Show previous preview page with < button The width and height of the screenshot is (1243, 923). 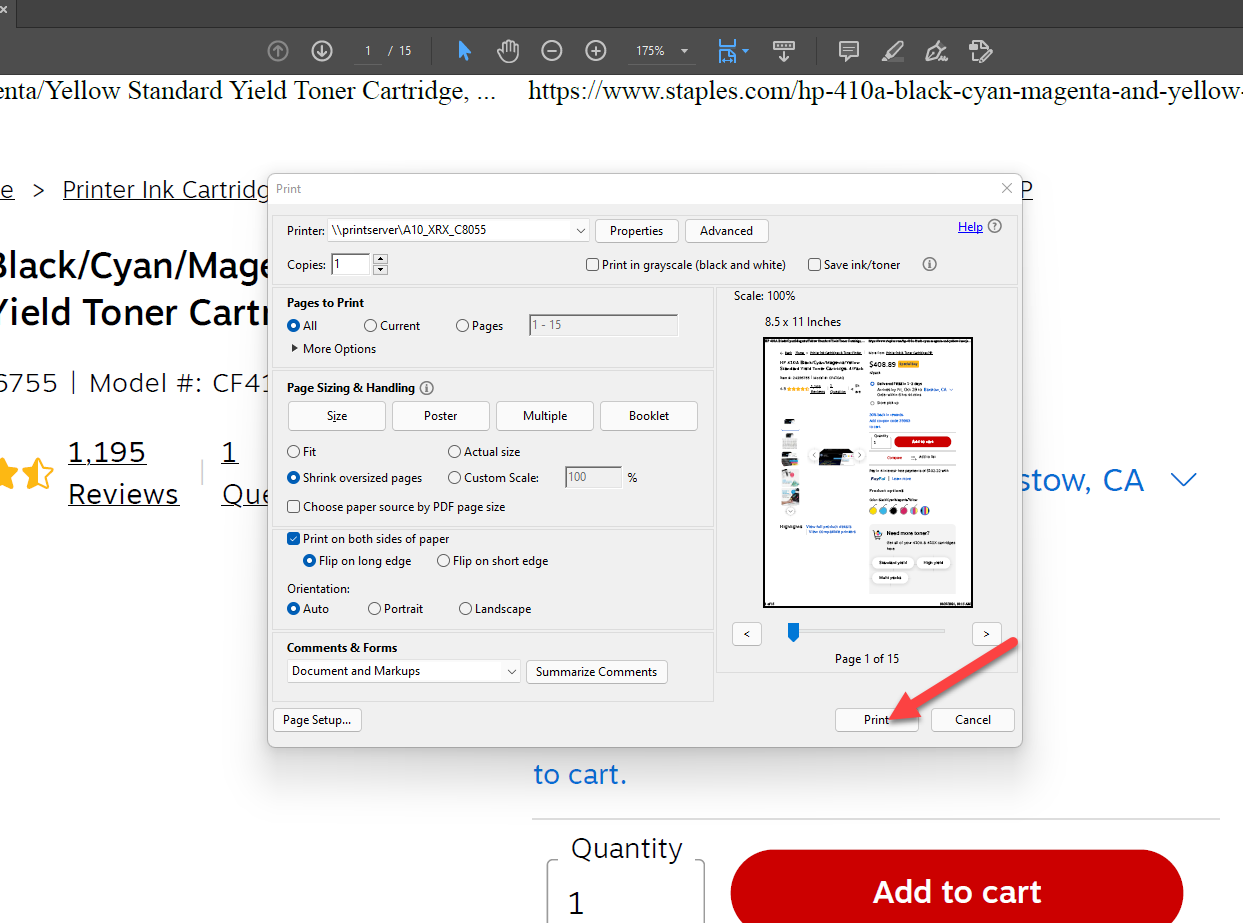[747, 634]
